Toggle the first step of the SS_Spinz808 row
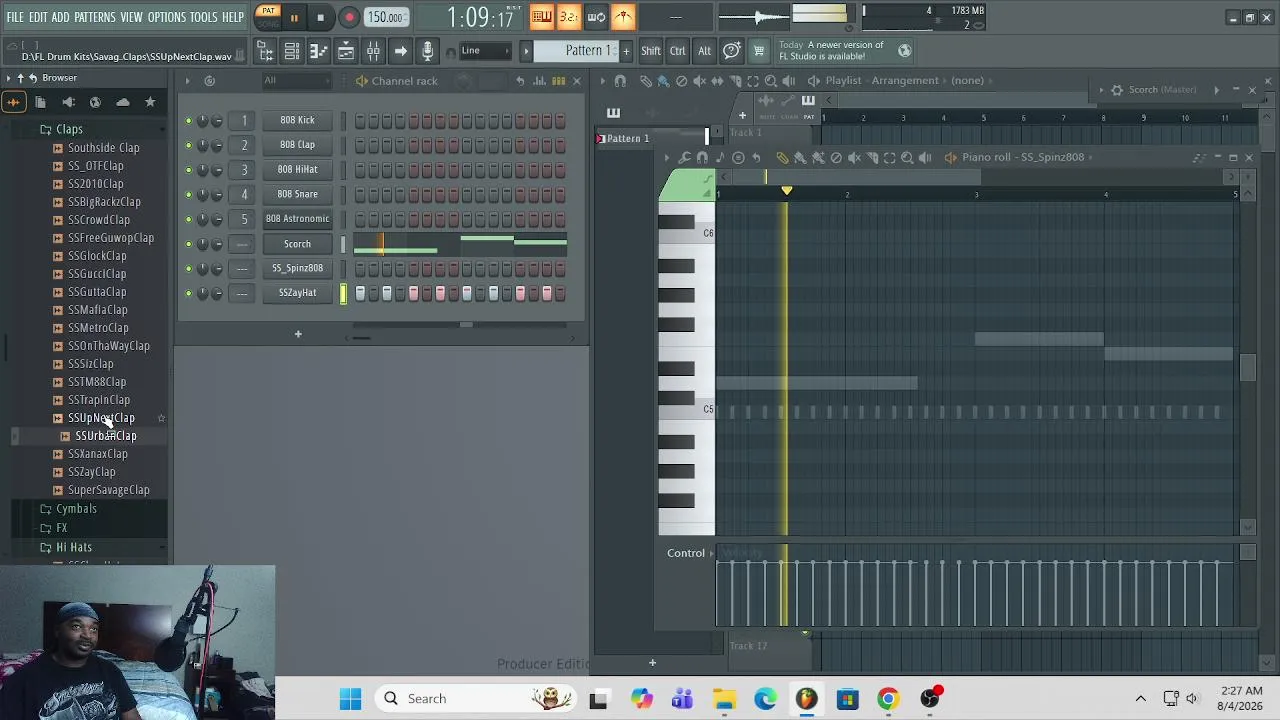Image resolution: width=1280 pixels, height=720 pixels. point(360,269)
